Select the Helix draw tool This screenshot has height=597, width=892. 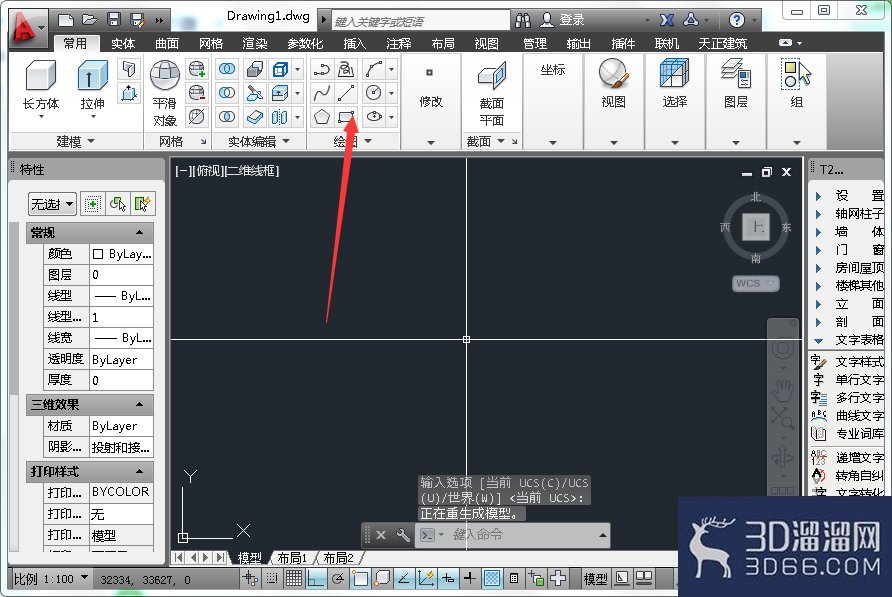(x=346, y=69)
